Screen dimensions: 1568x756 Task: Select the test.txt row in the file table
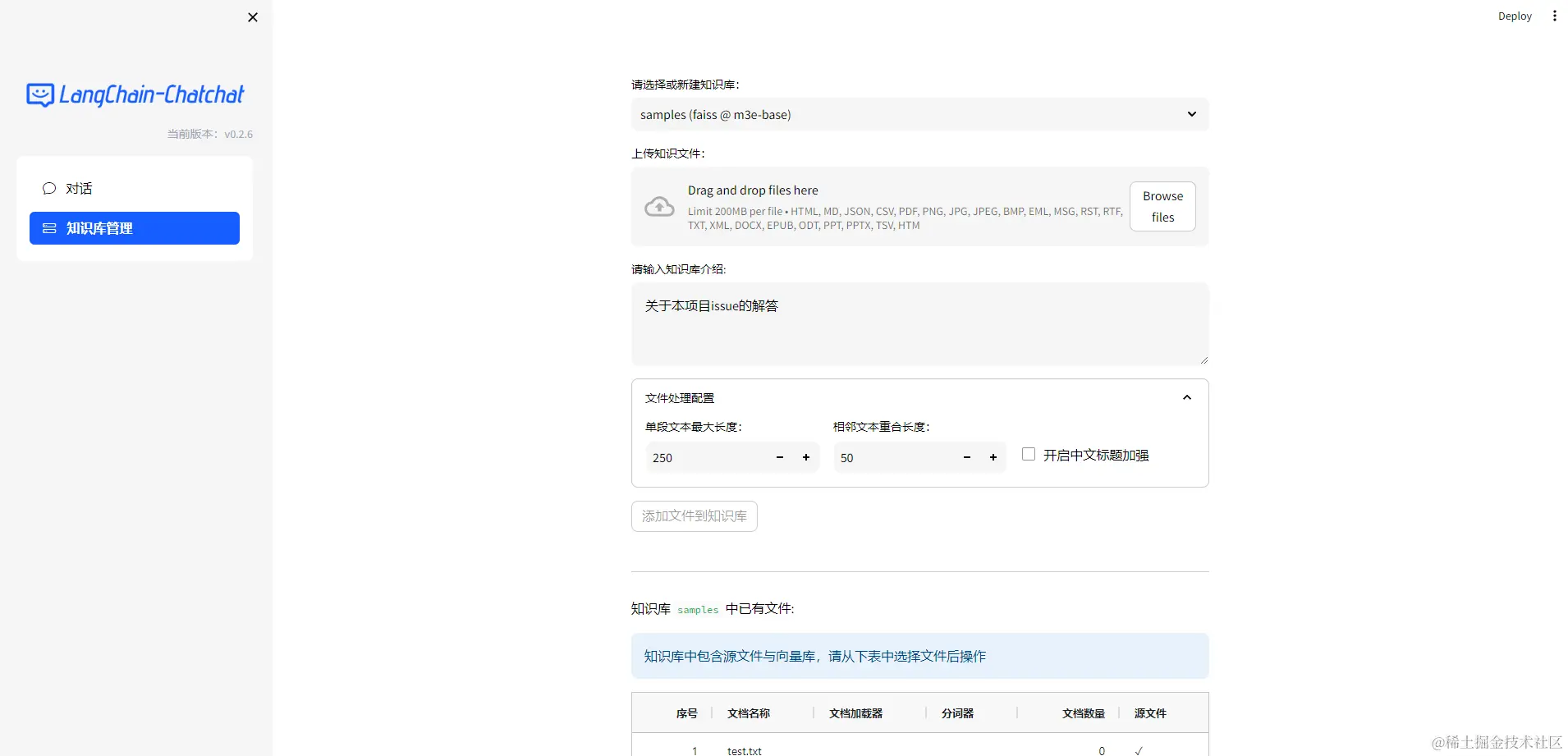[744, 749]
